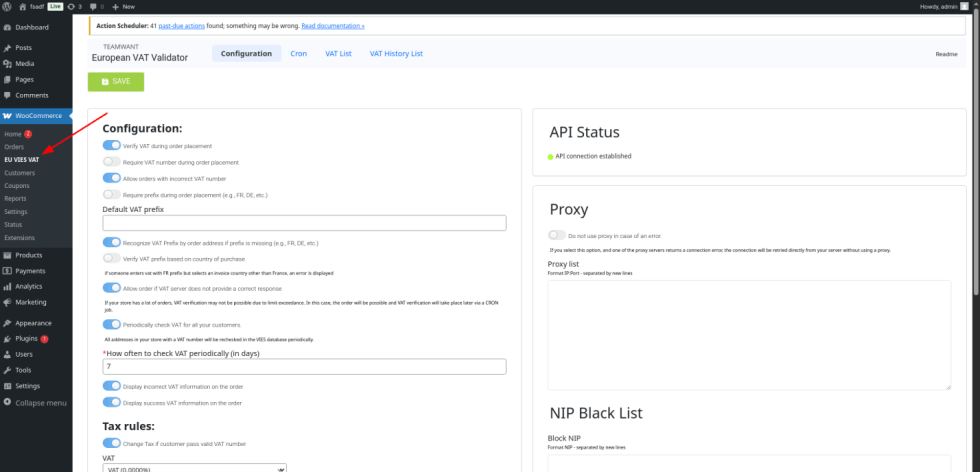The height and width of the screenshot is (472, 980).
Task: Open the VAT tax rate dropdown
Action: (x=195, y=468)
